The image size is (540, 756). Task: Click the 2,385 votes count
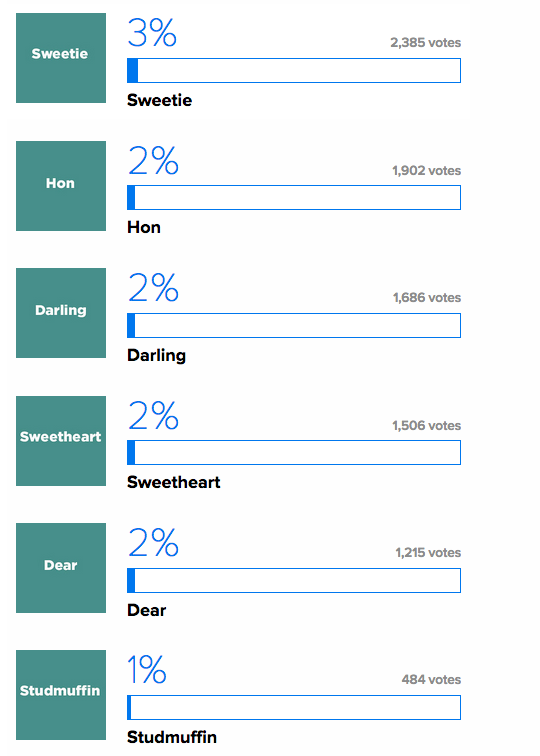426,43
